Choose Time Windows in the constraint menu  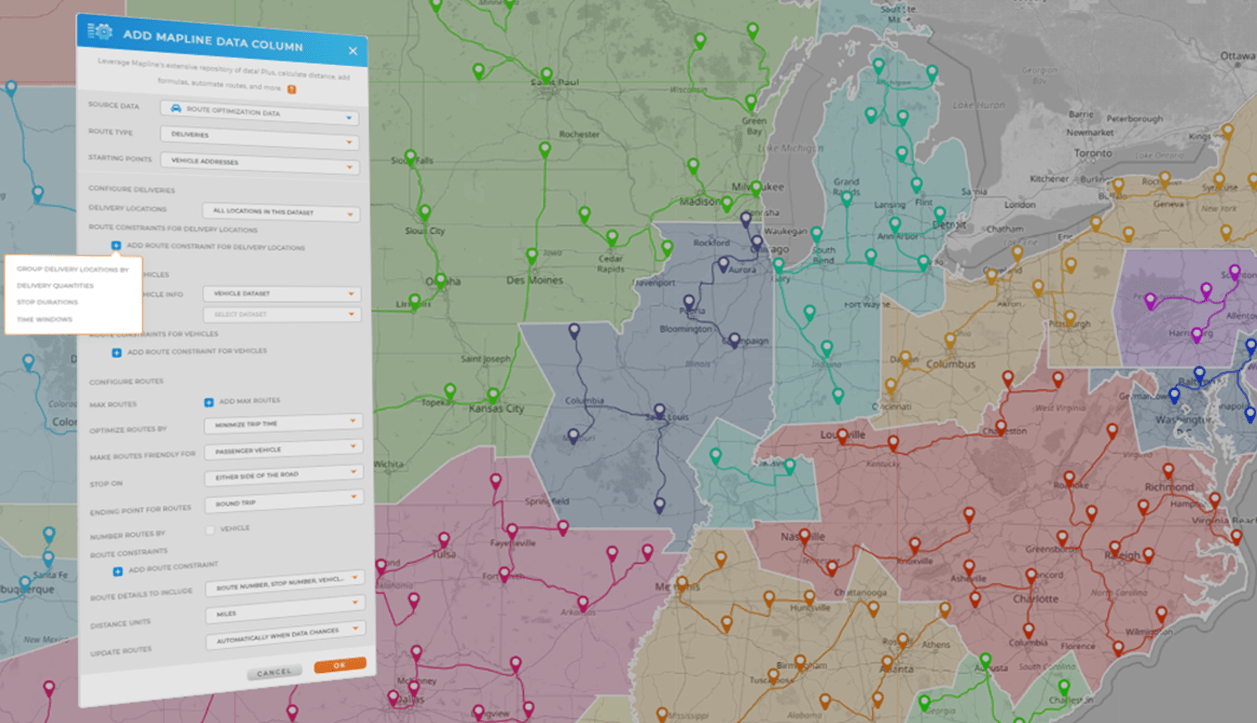(45, 320)
